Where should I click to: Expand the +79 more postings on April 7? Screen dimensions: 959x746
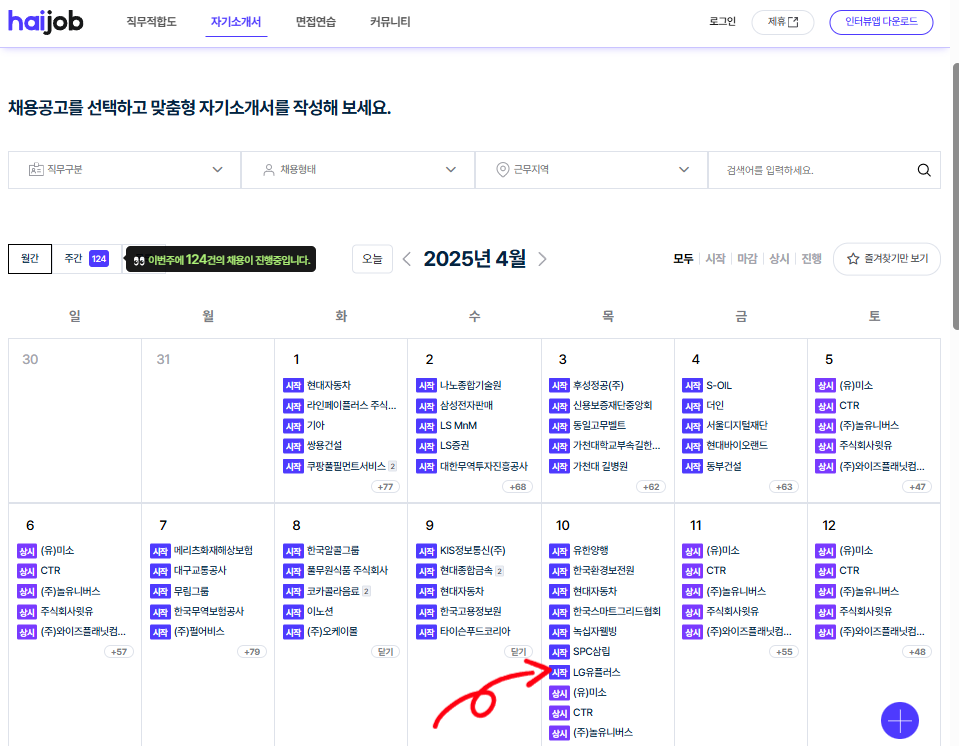[252, 652]
